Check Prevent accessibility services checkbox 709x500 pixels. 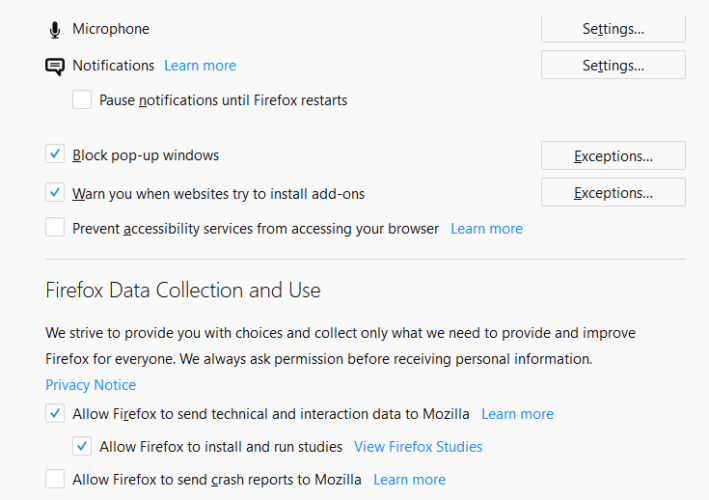pyautogui.click(x=55, y=227)
